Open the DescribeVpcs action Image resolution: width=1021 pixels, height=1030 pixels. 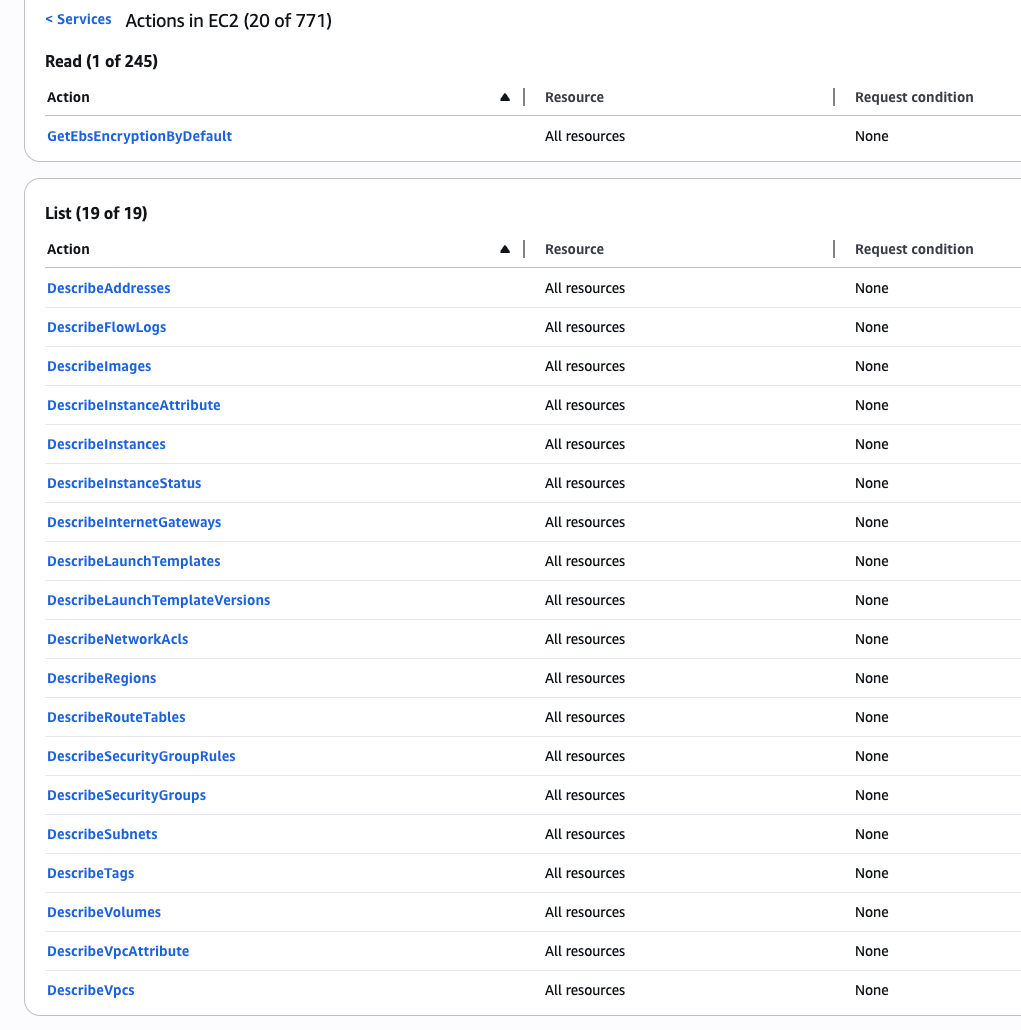[90, 989]
